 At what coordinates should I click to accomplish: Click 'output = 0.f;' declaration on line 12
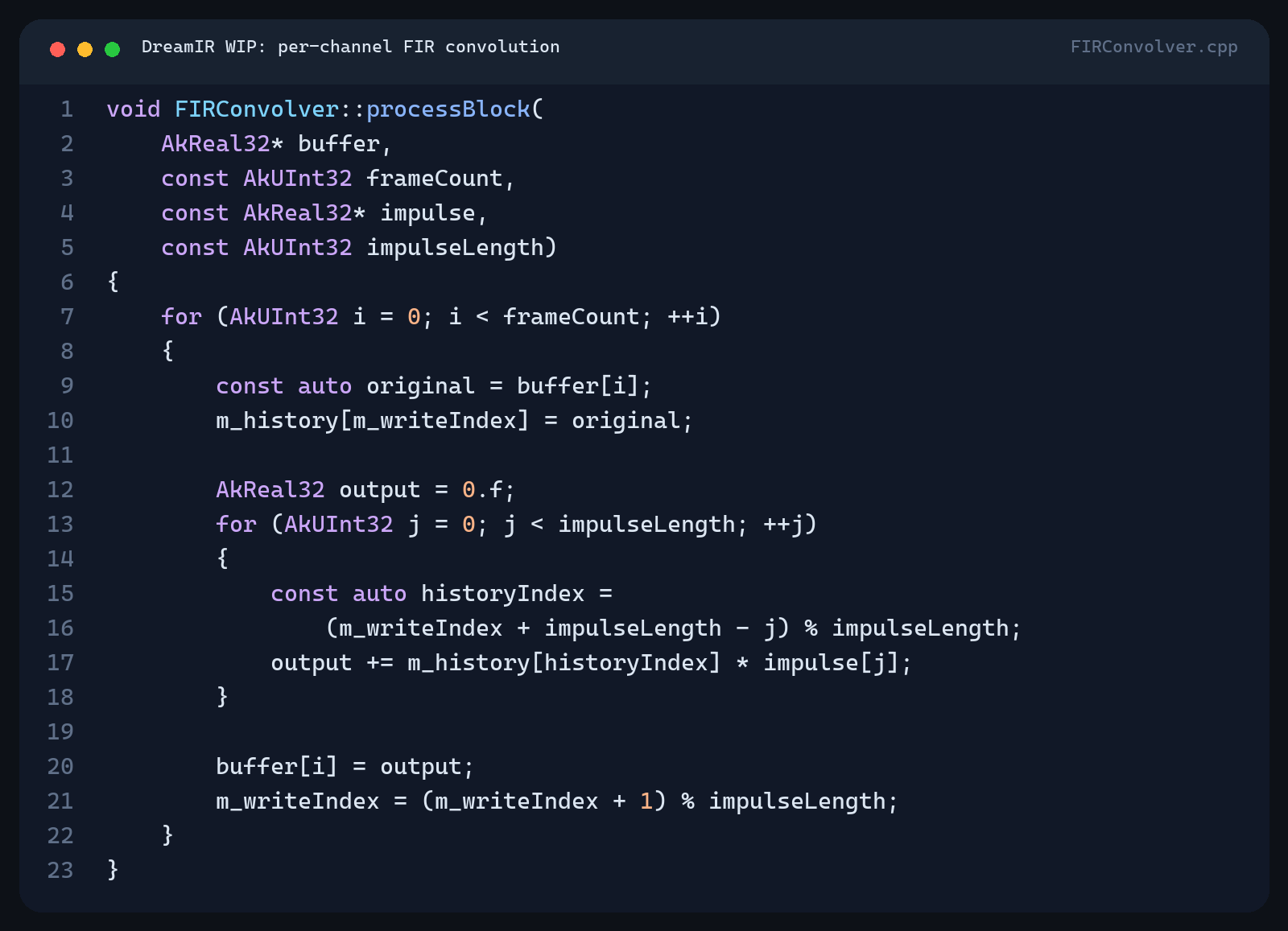427,489
